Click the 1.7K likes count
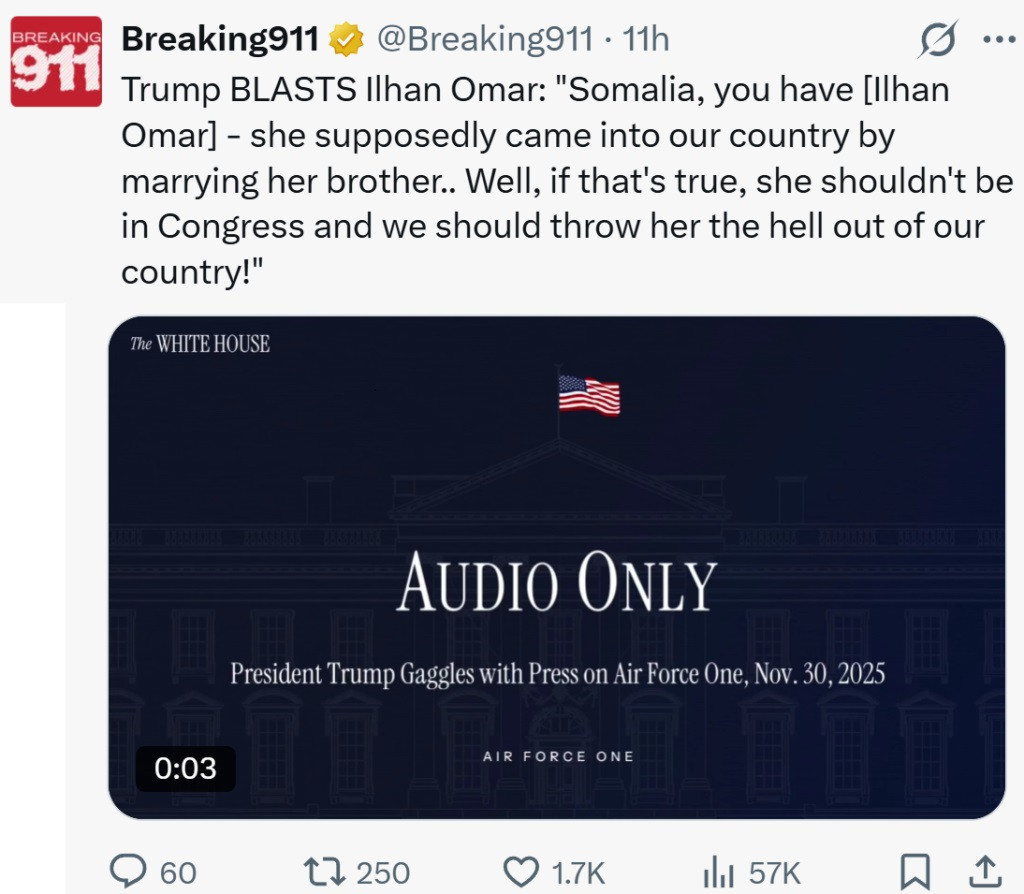This screenshot has width=1024, height=894. (x=580, y=872)
